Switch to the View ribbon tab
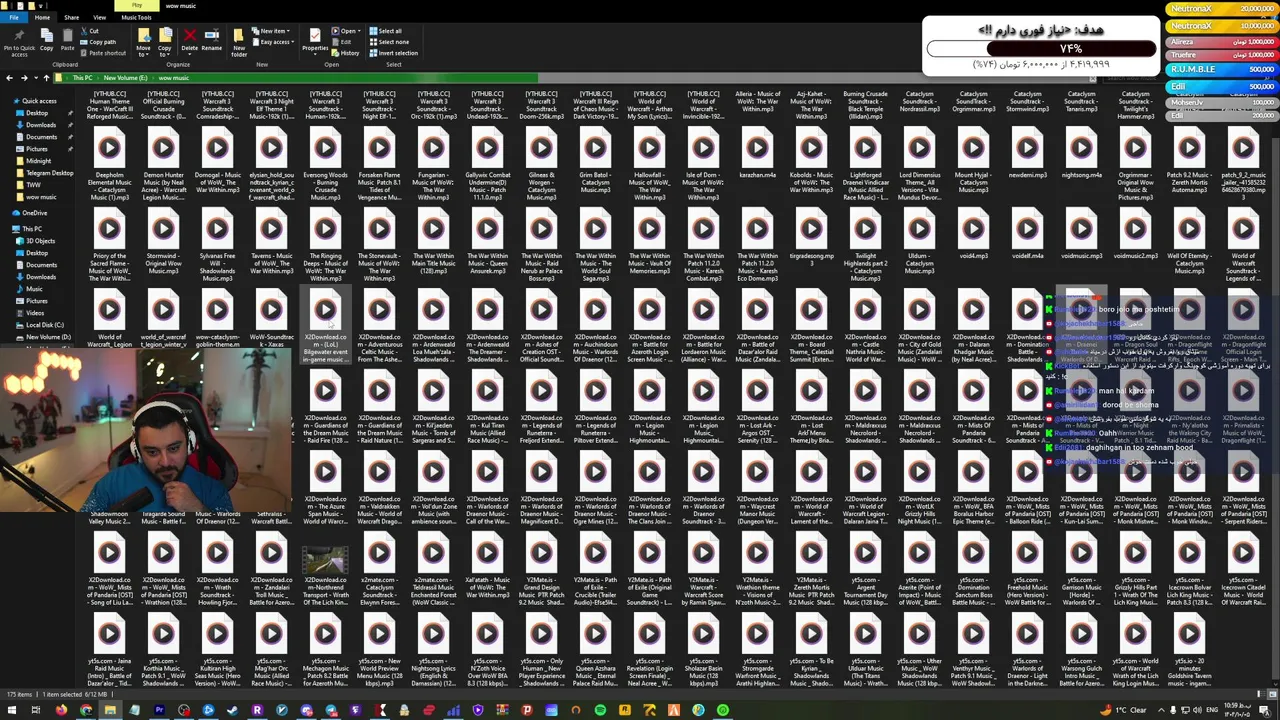The image size is (1280, 720). (x=99, y=18)
